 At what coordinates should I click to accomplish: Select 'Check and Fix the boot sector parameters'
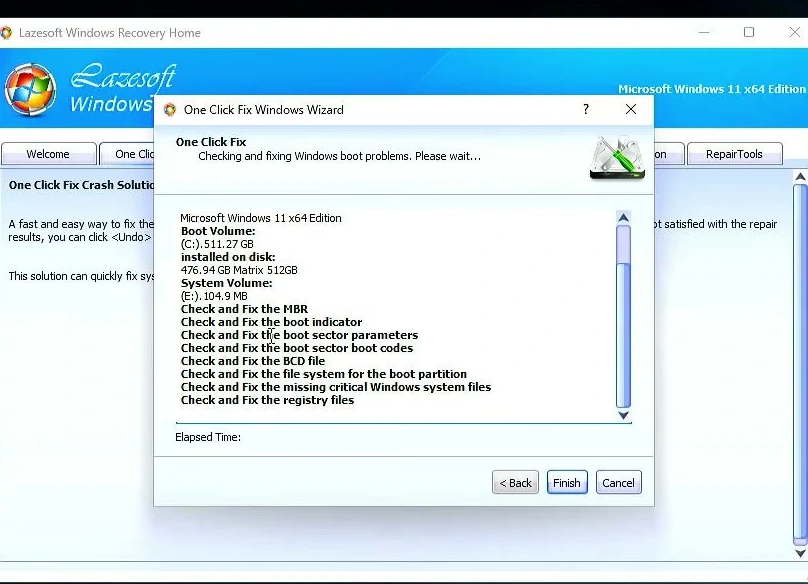click(x=299, y=335)
